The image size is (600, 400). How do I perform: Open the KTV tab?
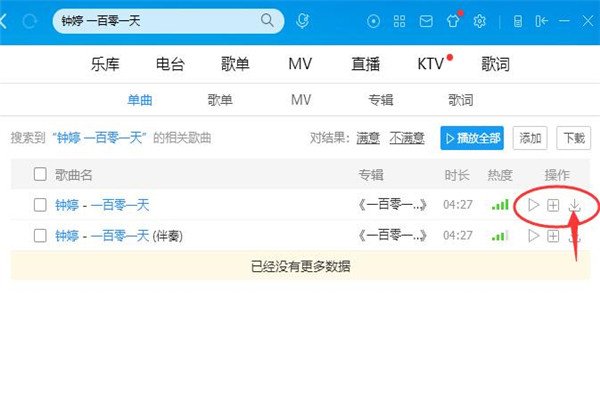pos(431,64)
